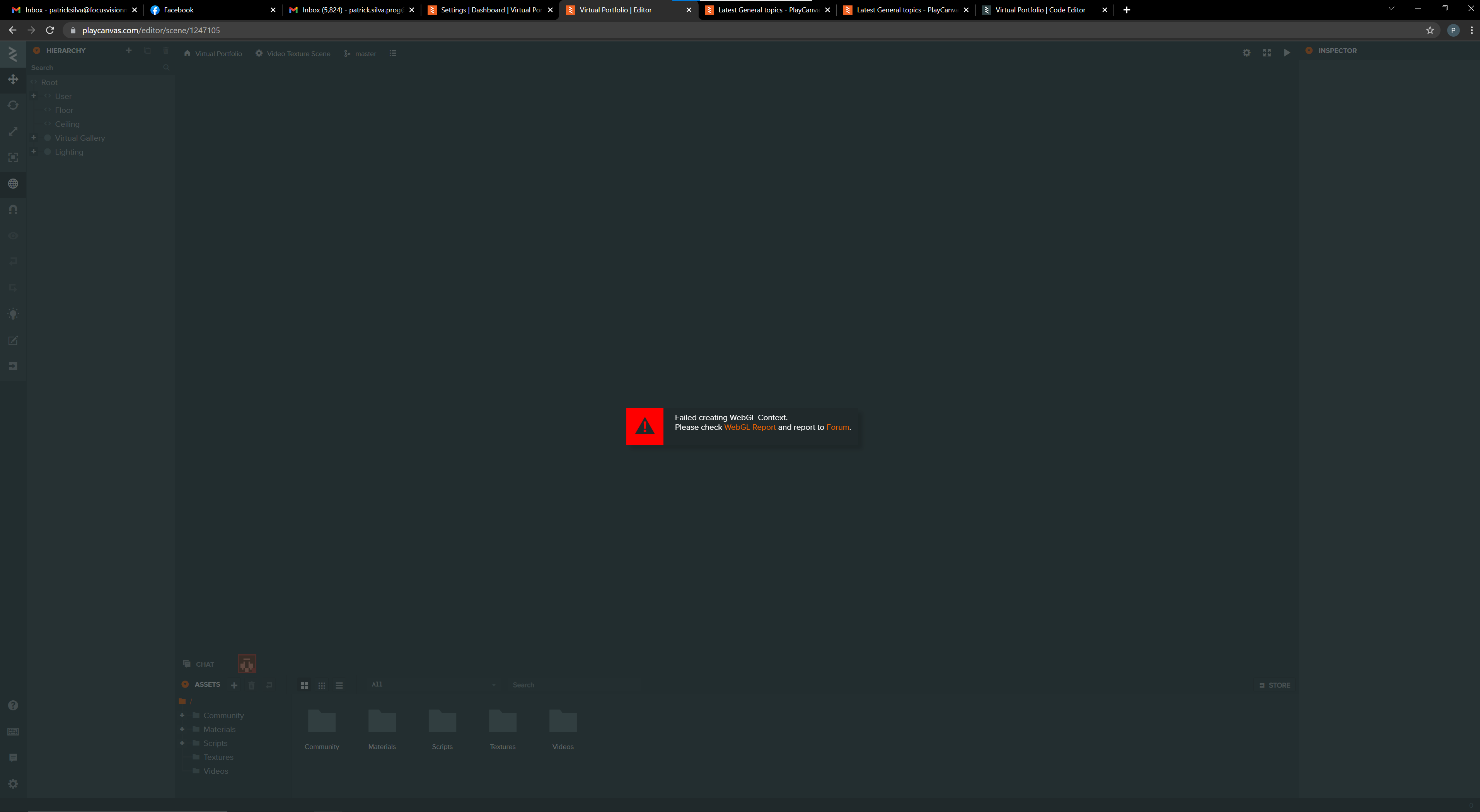Open the editor settings gear
Image resolution: width=1480 pixels, height=812 pixels.
coord(1246,53)
